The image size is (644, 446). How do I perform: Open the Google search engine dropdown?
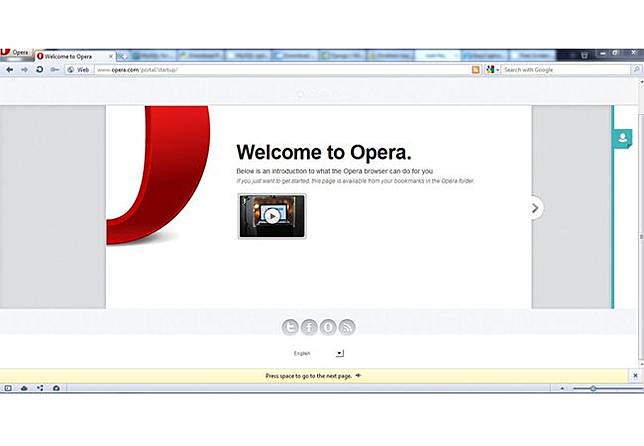coord(492,70)
